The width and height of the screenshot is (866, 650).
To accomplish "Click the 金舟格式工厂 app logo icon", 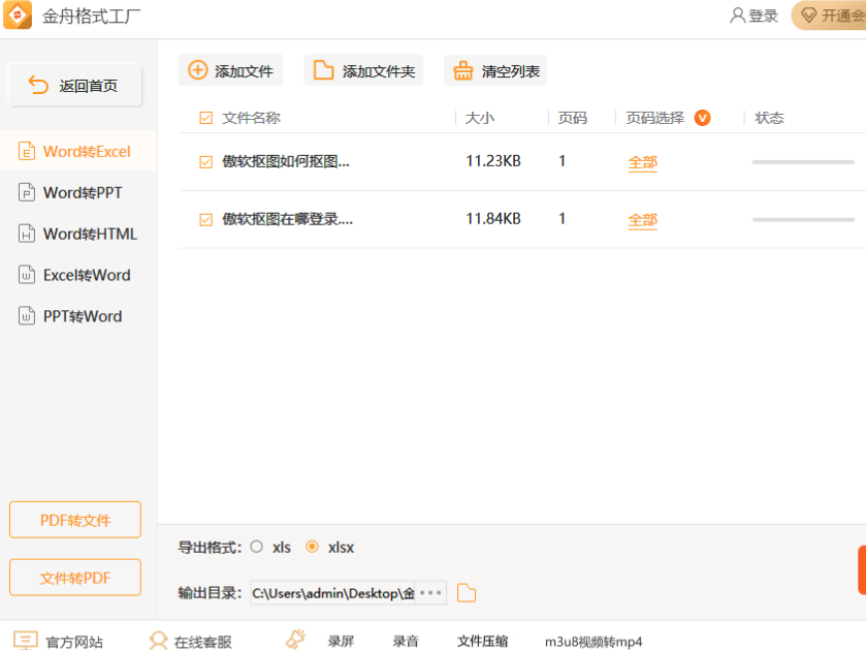I will 18,15.
